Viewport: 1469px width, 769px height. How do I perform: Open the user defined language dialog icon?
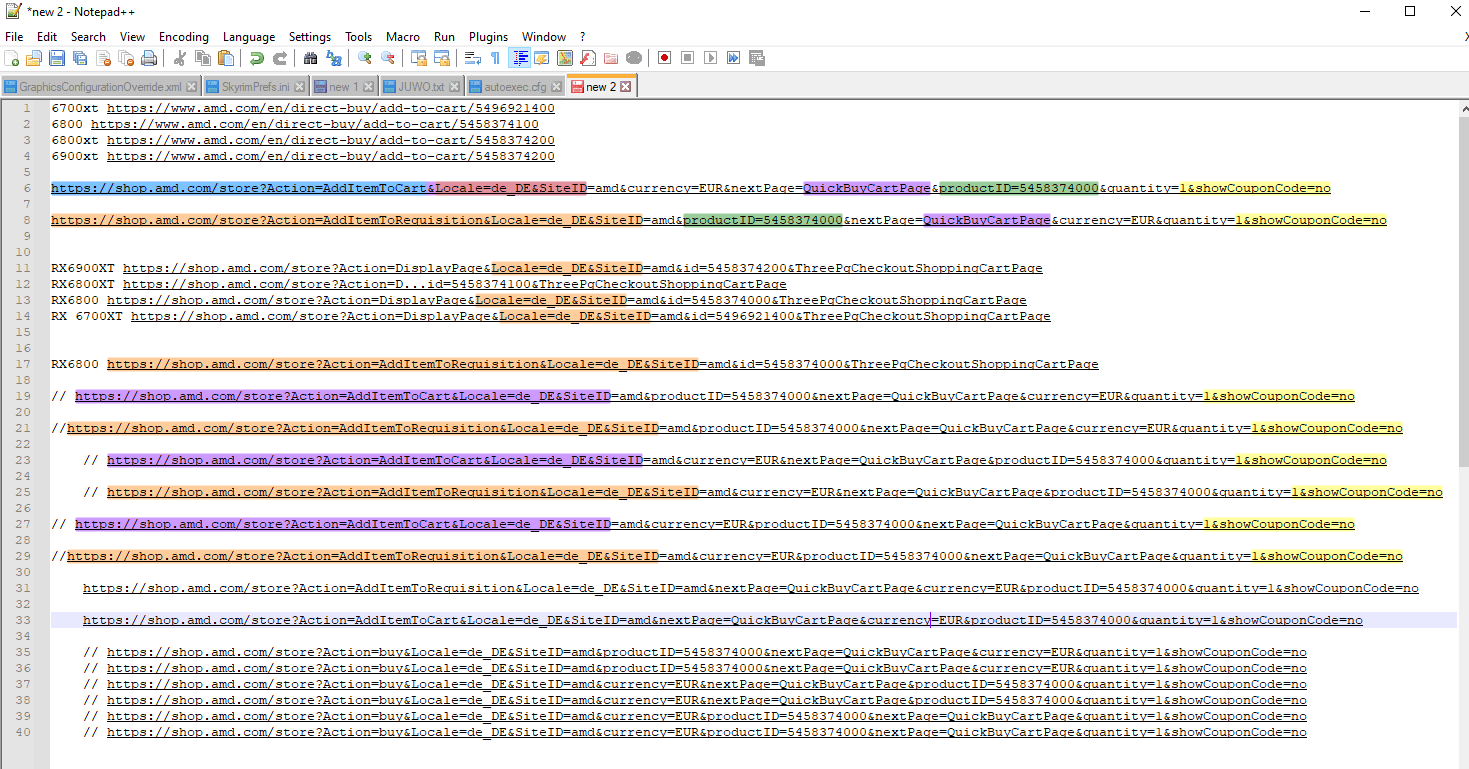[542, 58]
